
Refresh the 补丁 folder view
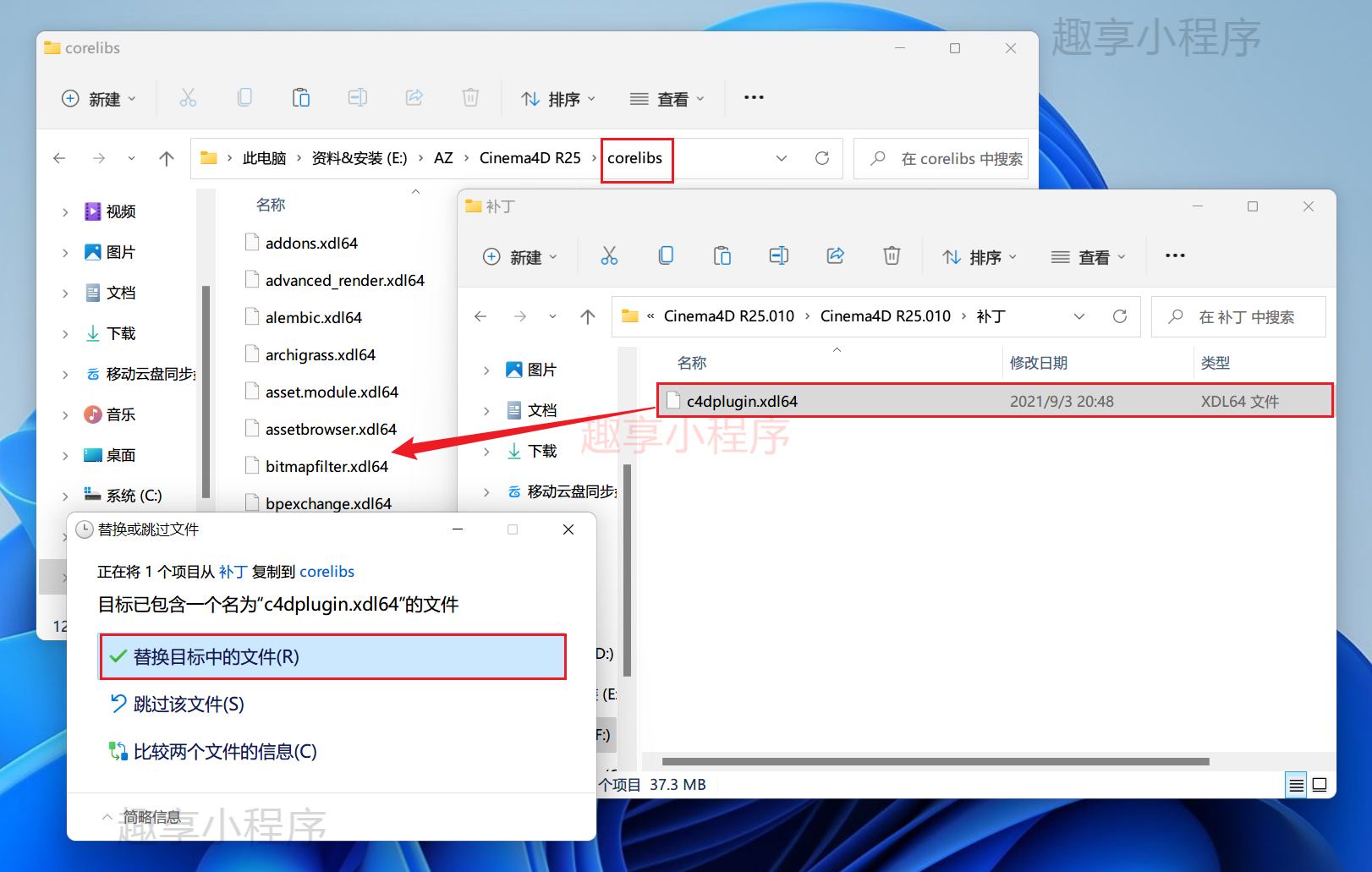point(1119,316)
